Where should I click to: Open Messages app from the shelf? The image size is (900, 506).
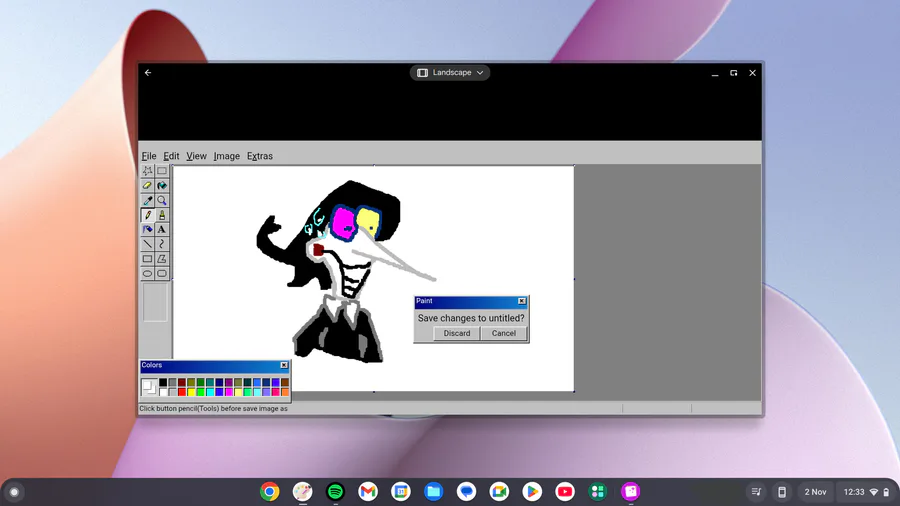pos(467,492)
